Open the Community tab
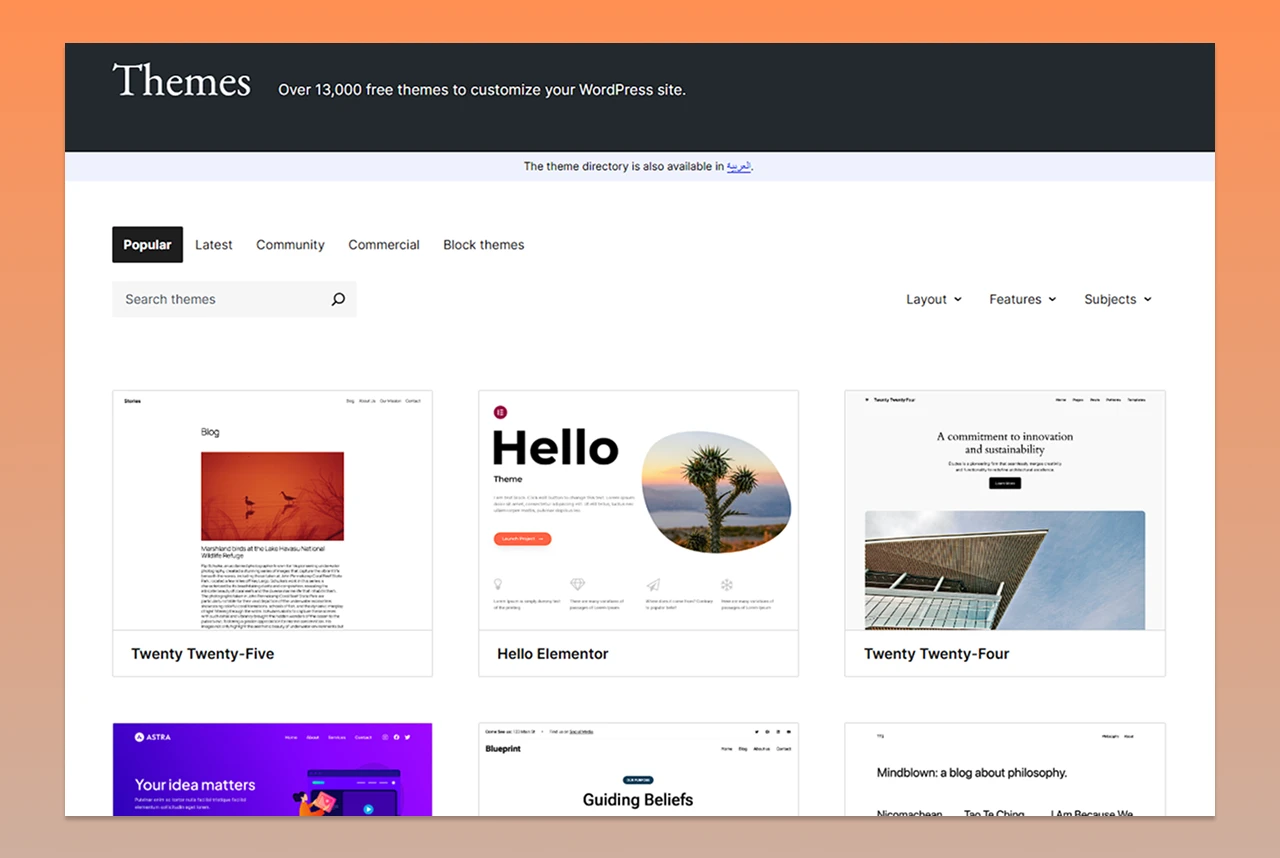Viewport: 1280px width, 858px height. point(290,245)
